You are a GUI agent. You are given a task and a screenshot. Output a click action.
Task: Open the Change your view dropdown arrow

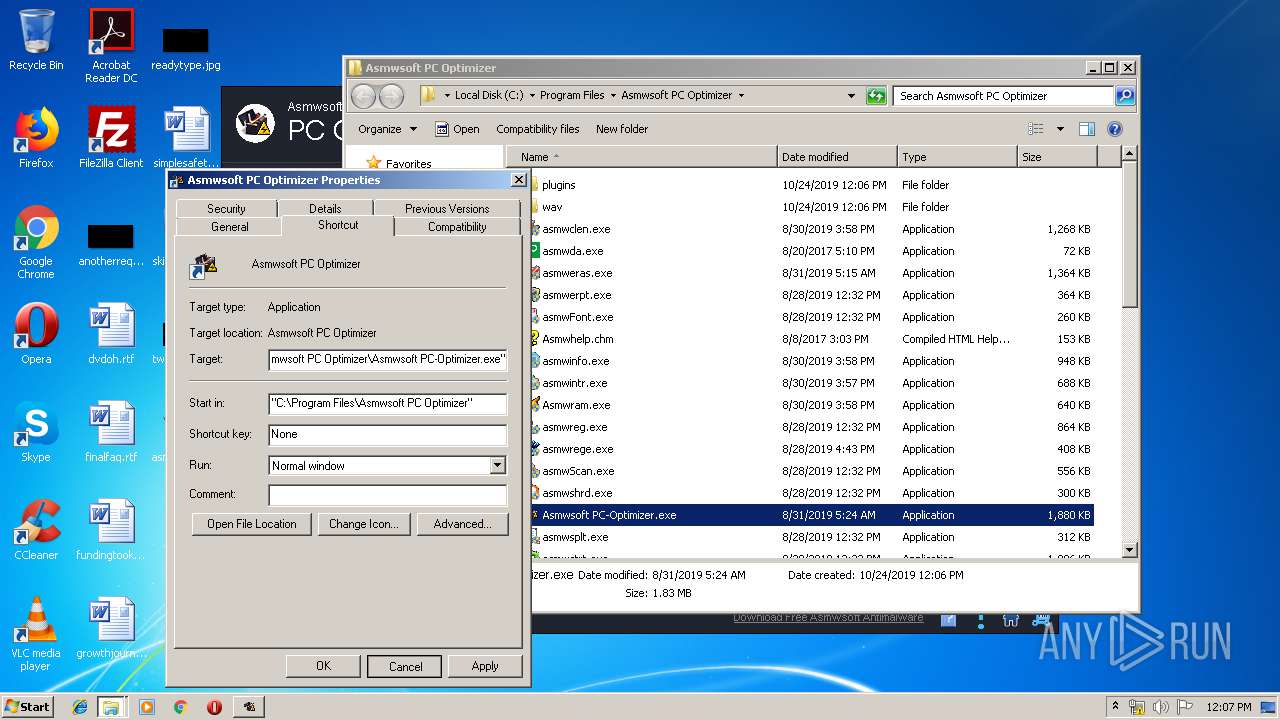pyautogui.click(x=1060, y=129)
